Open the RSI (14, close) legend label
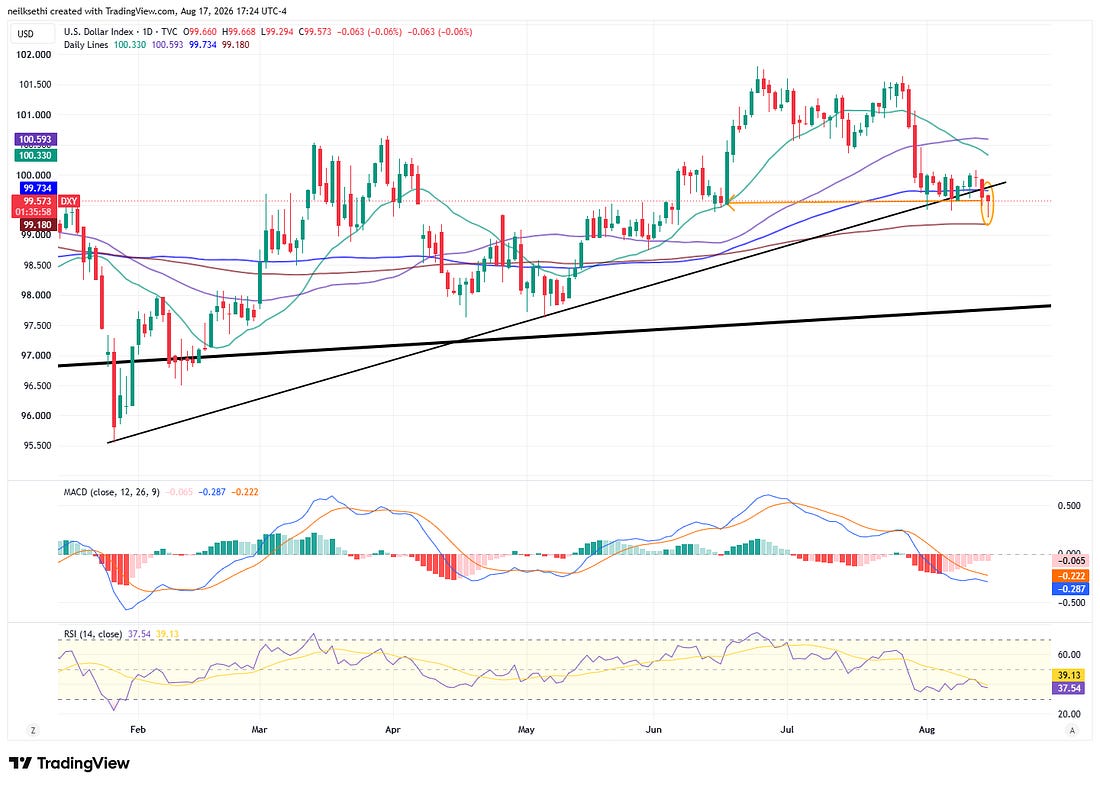This screenshot has height=786, width=1100. click(93, 634)
